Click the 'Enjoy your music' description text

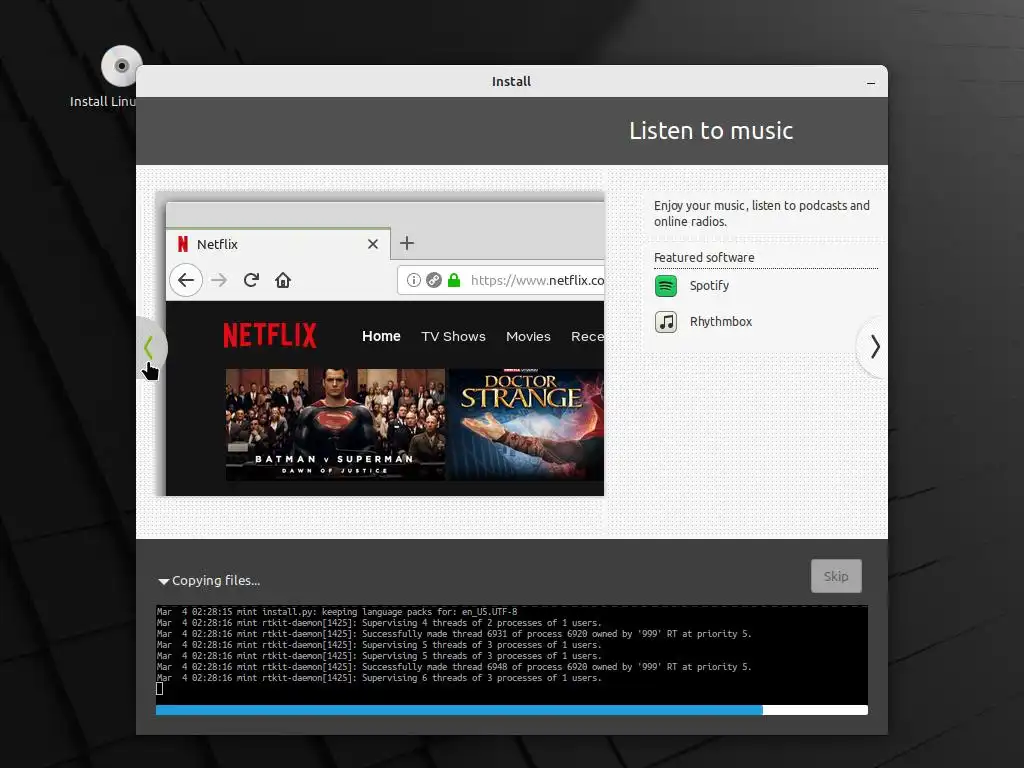[x=761, y=214]
